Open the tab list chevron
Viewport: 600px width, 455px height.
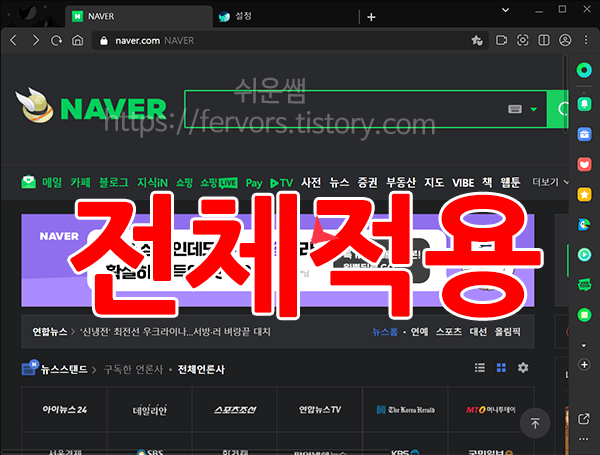click(x=505, y=10)
